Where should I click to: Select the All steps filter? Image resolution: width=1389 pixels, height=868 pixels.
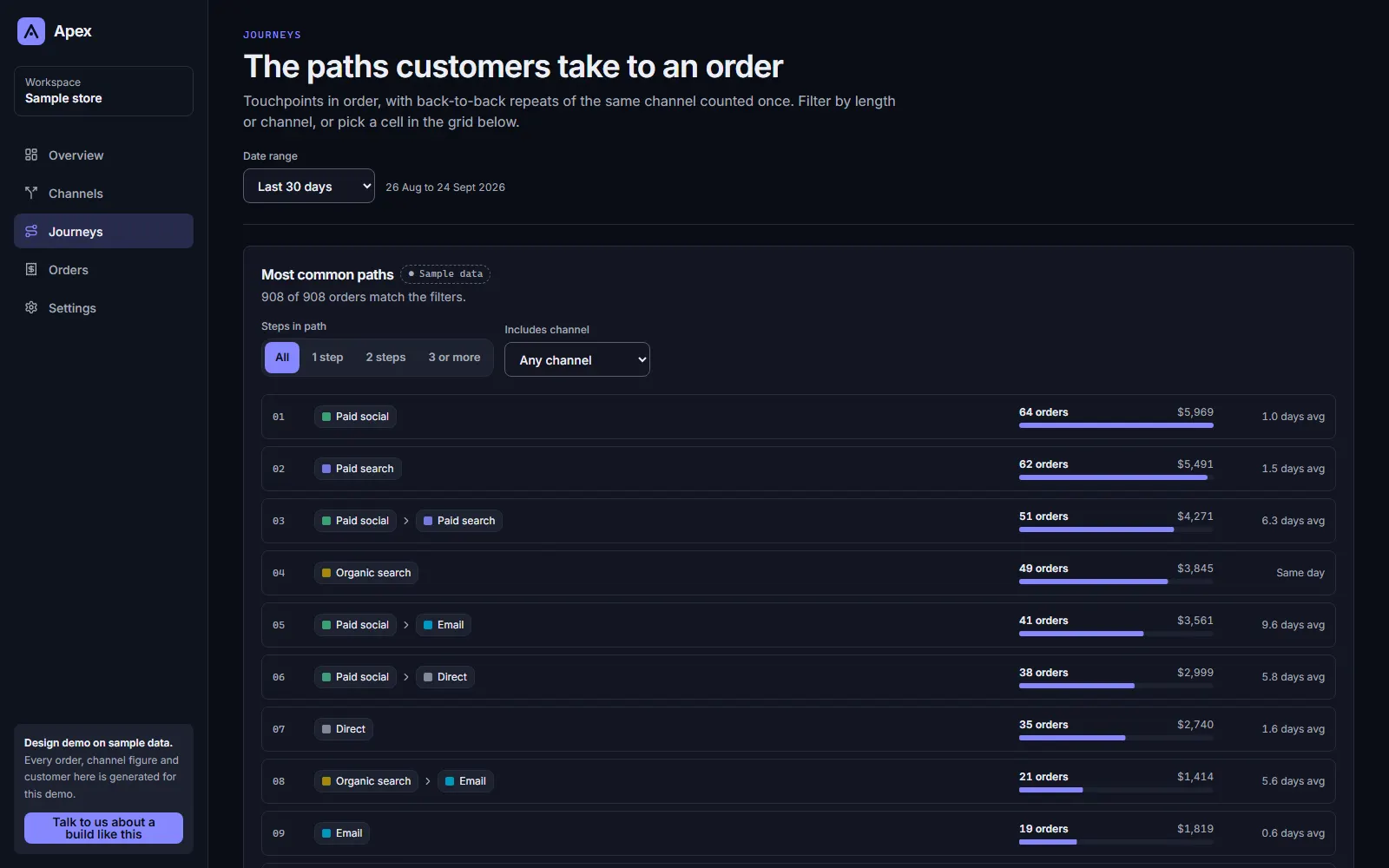(x=282, y=358)
